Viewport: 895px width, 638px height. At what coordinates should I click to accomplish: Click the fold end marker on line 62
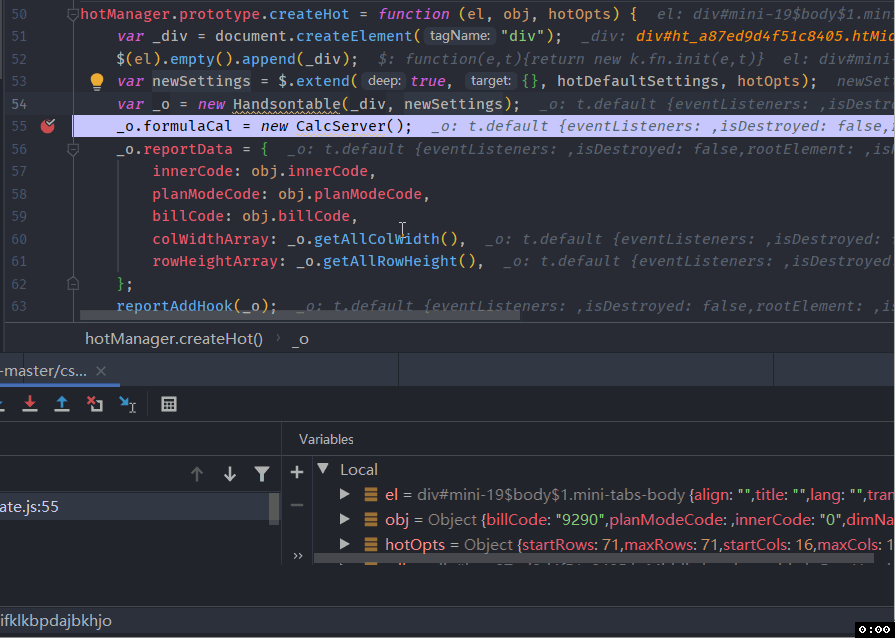click(73, 284)
